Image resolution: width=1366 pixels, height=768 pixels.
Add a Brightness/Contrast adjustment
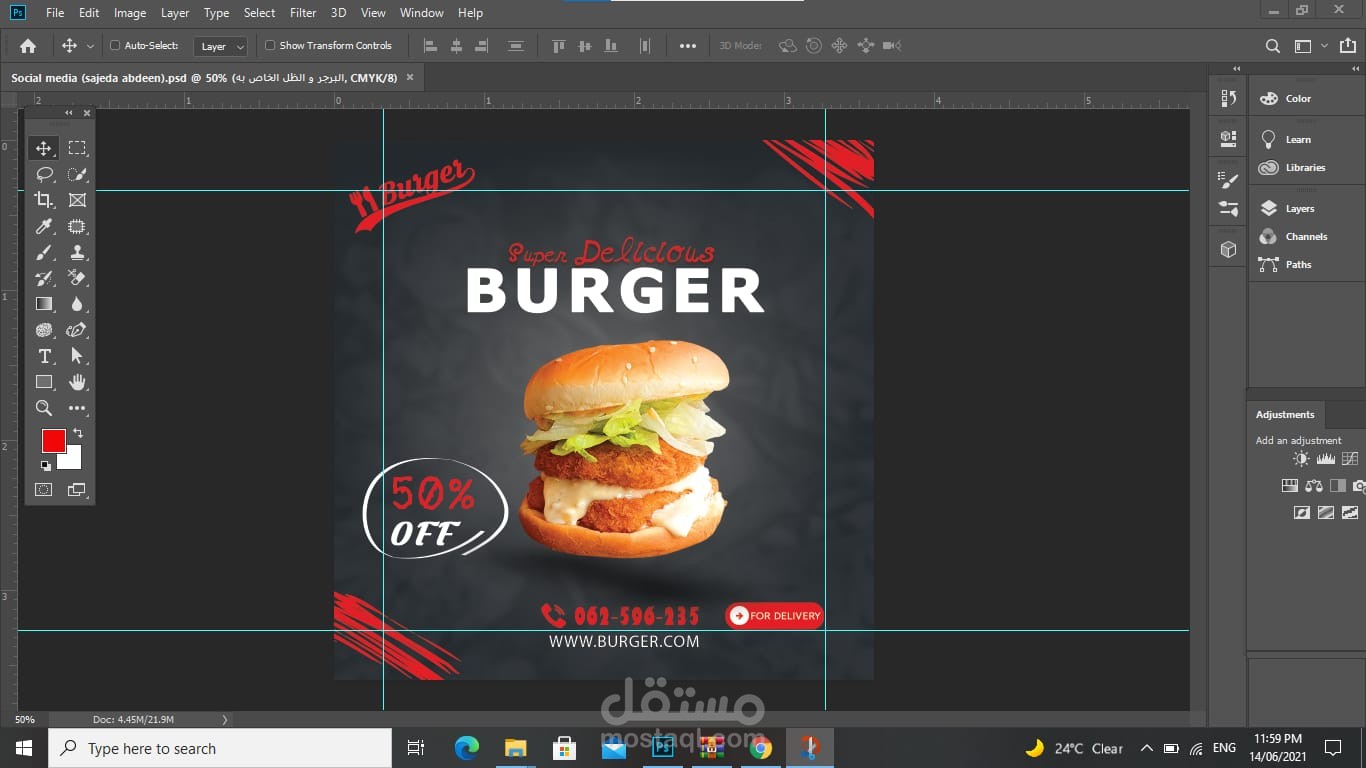pos(1301,459)
